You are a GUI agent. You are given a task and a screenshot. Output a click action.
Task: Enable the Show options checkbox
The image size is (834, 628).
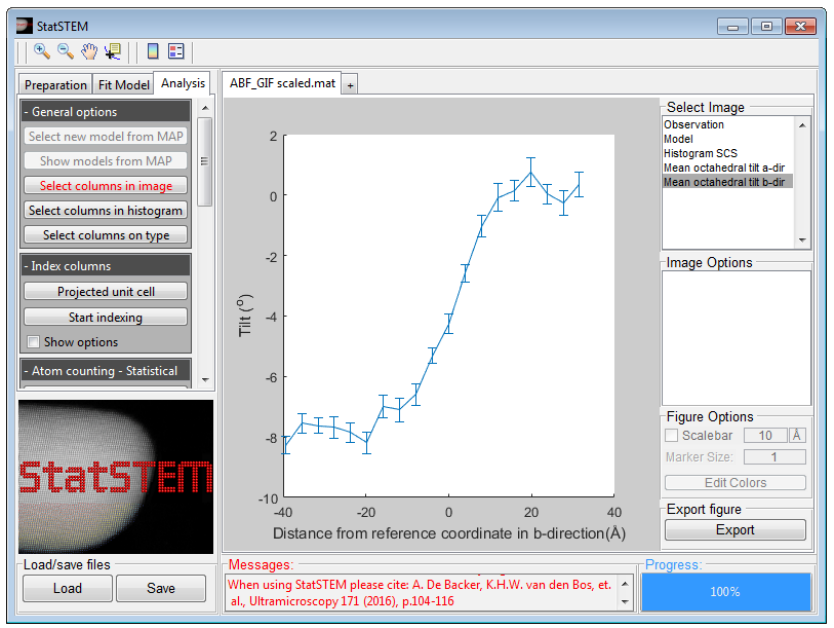[x=34, y=342]
